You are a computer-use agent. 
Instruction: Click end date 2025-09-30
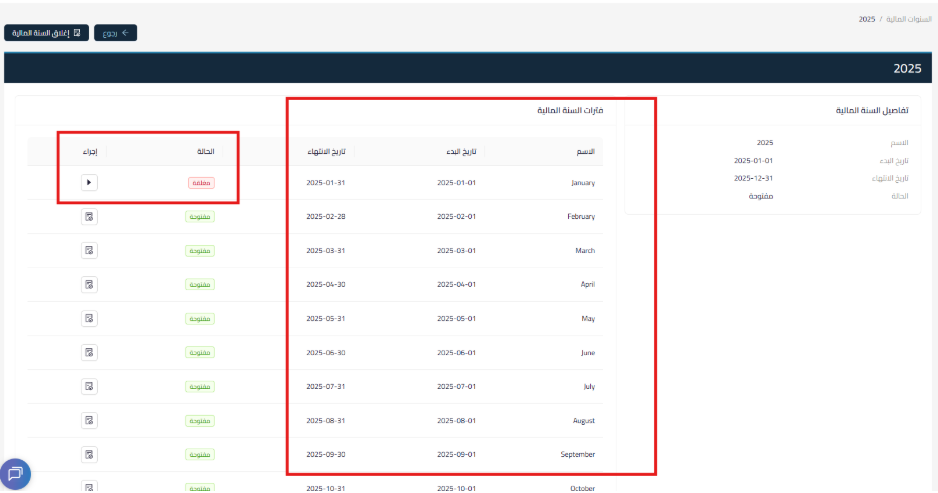326,455
